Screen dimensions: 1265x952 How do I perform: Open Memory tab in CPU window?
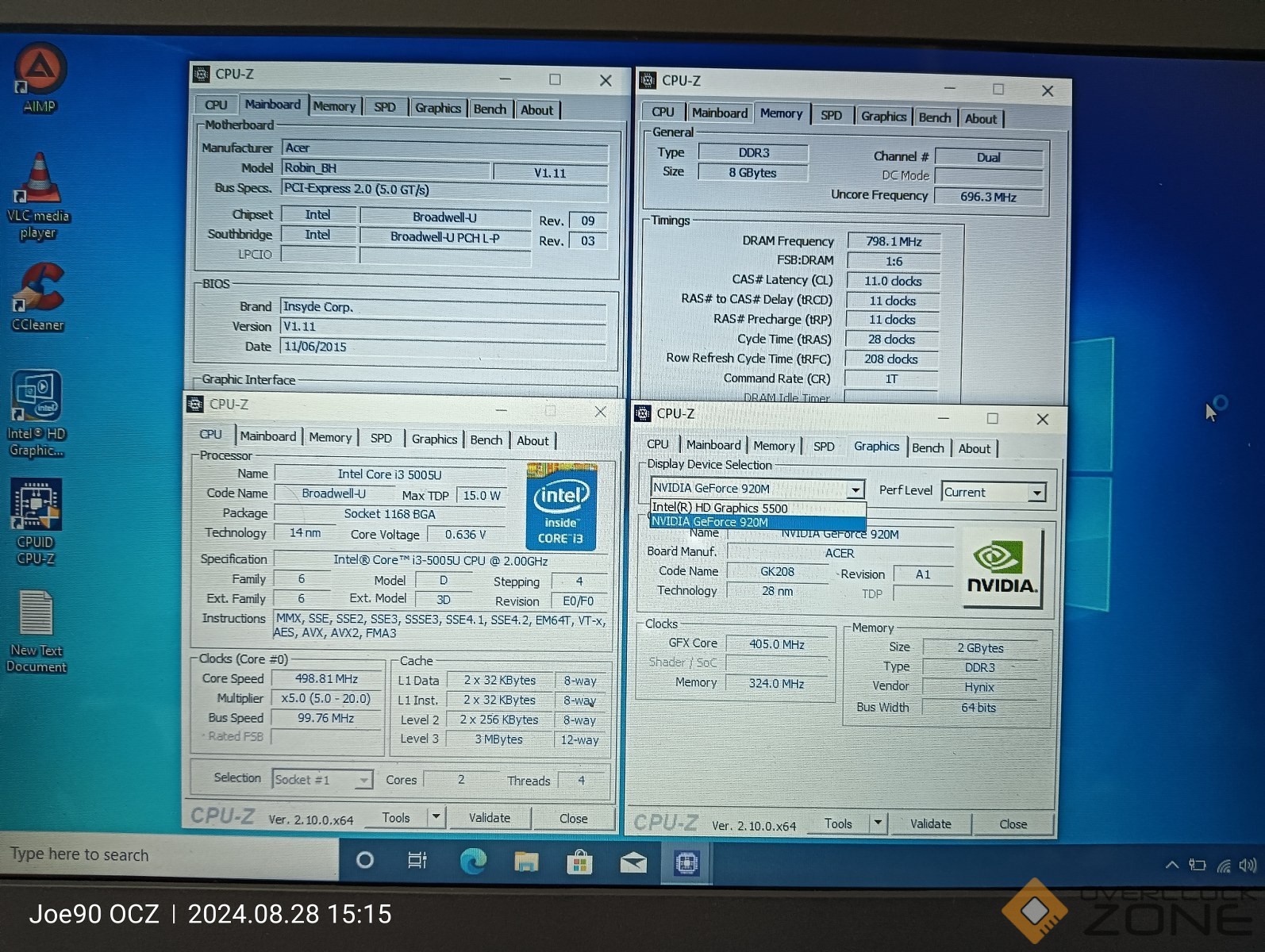click(330, 438)
